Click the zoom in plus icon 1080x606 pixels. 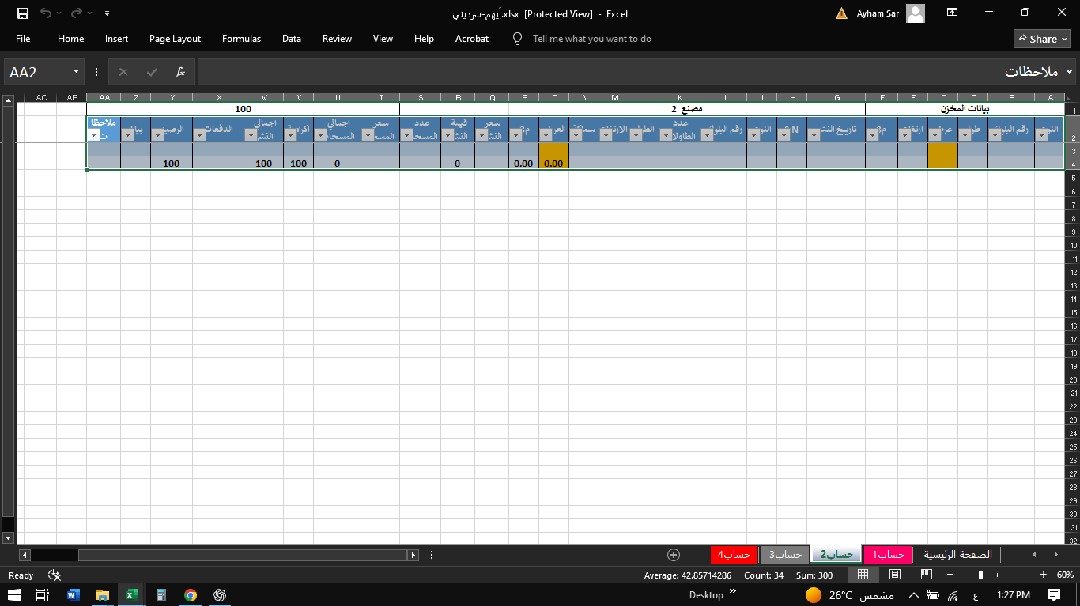tap(1044, 575)
